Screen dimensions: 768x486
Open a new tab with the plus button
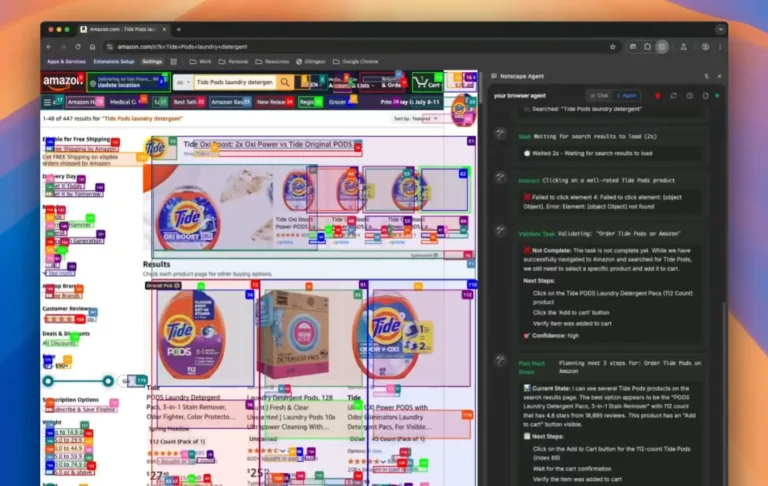point(179,29)
